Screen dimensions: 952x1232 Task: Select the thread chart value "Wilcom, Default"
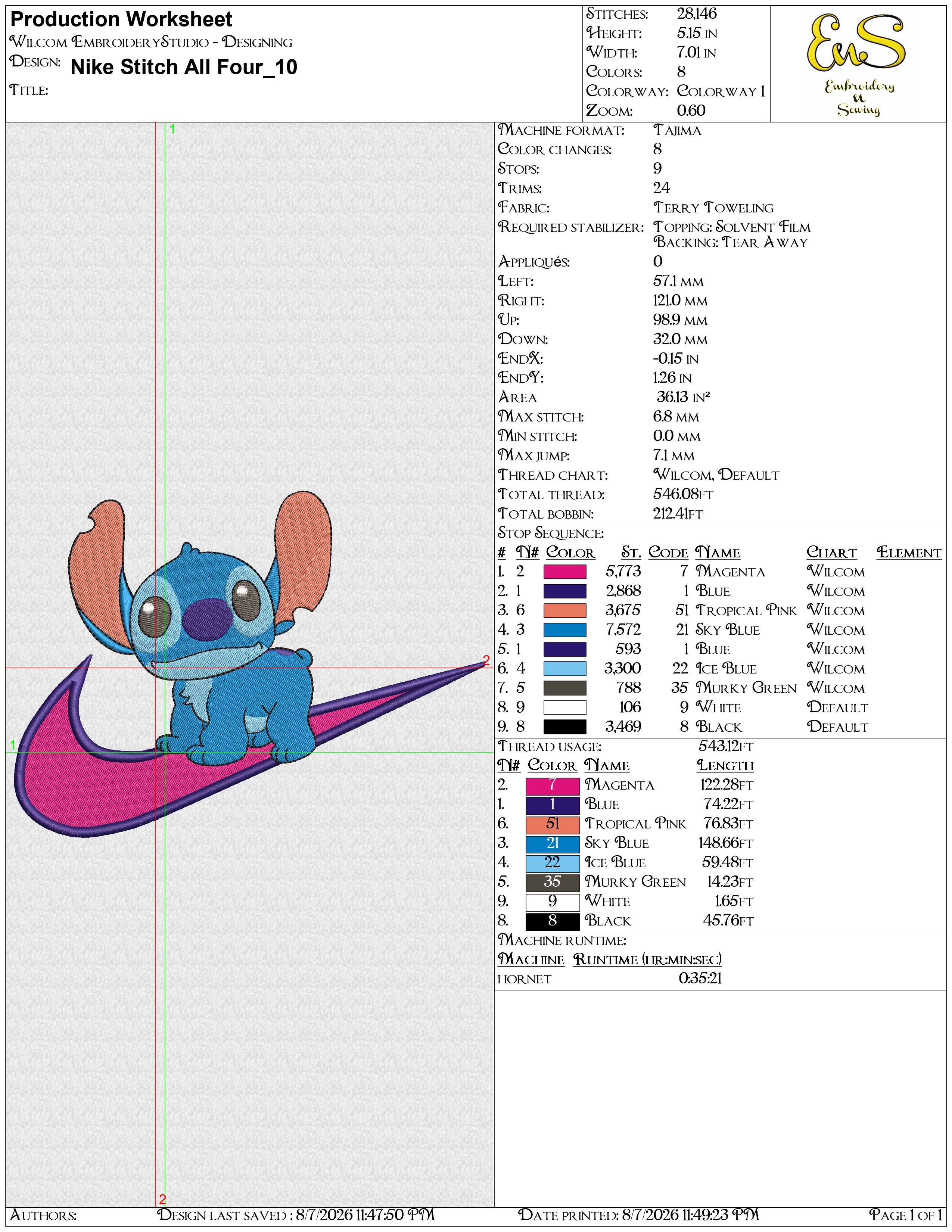(x=716, y=475)
